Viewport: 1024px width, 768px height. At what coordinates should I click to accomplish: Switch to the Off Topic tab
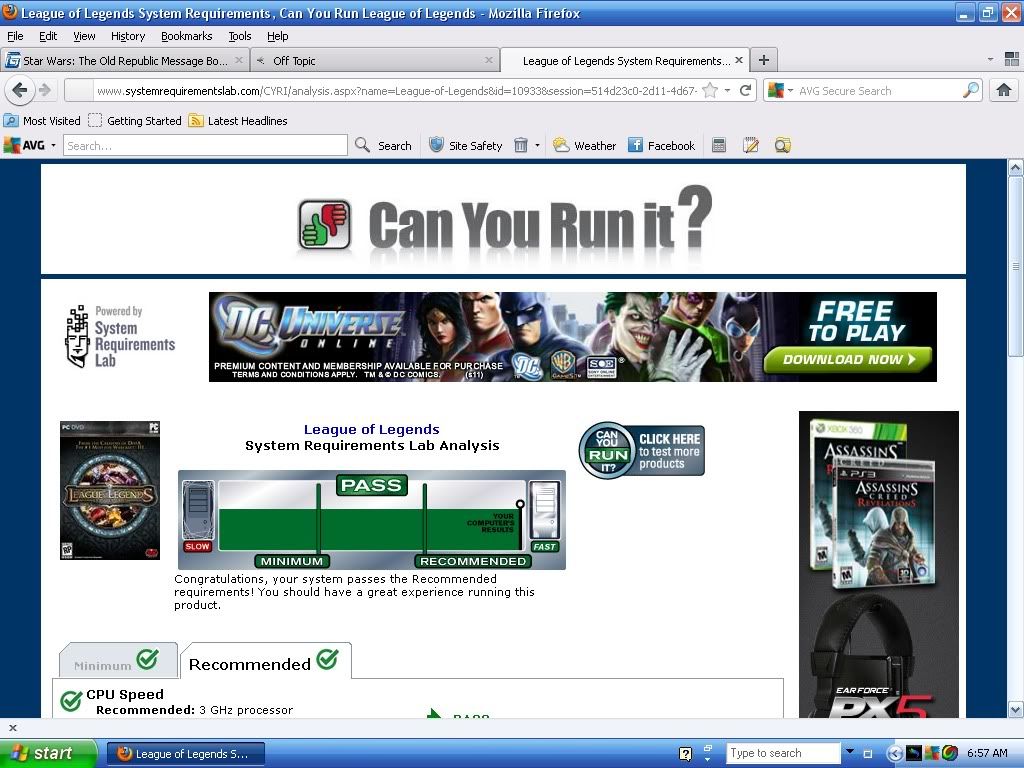click(374, 60)
